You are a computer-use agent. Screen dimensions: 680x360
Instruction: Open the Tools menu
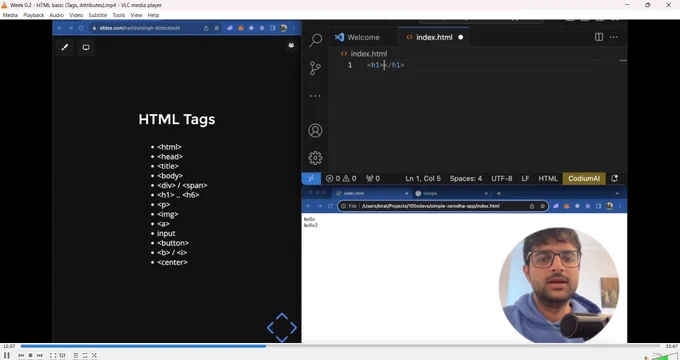point(118,15)
